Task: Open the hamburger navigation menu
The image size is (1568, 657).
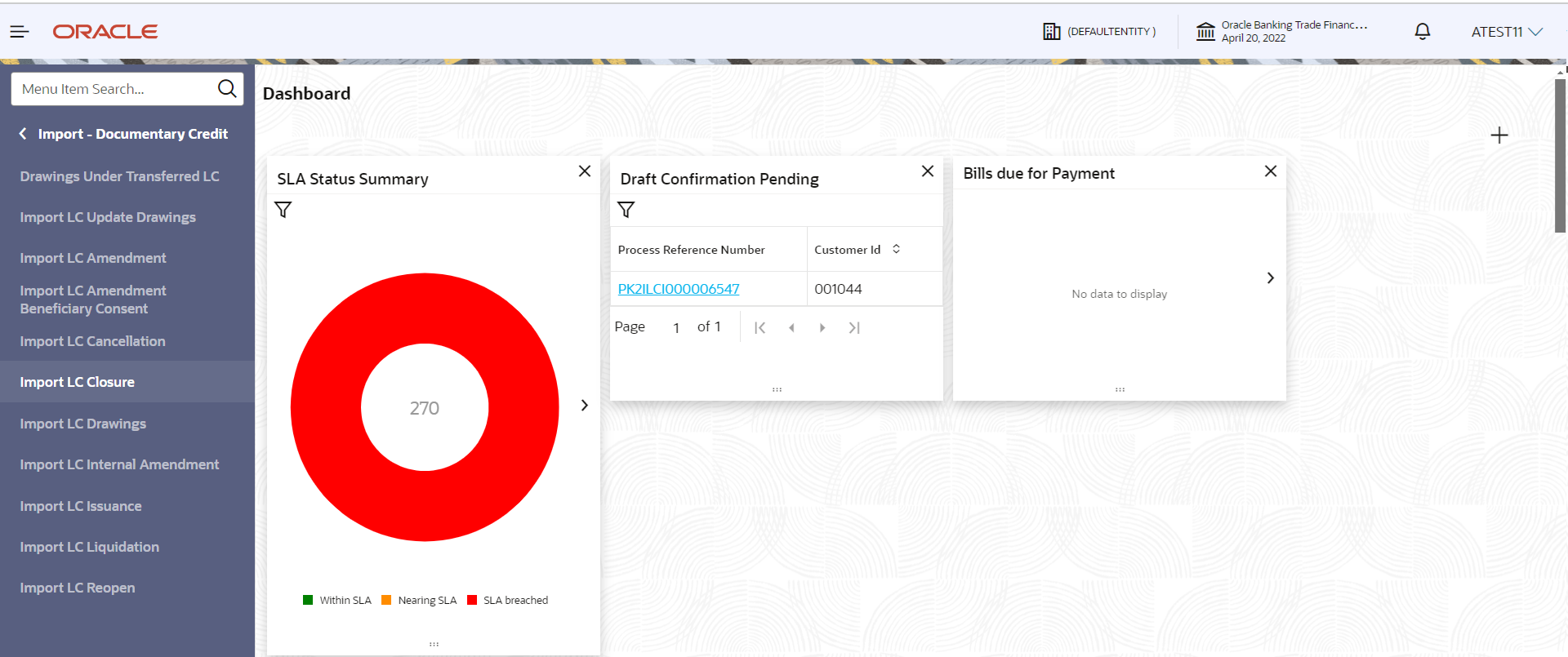Action: (x=20, y=32)
